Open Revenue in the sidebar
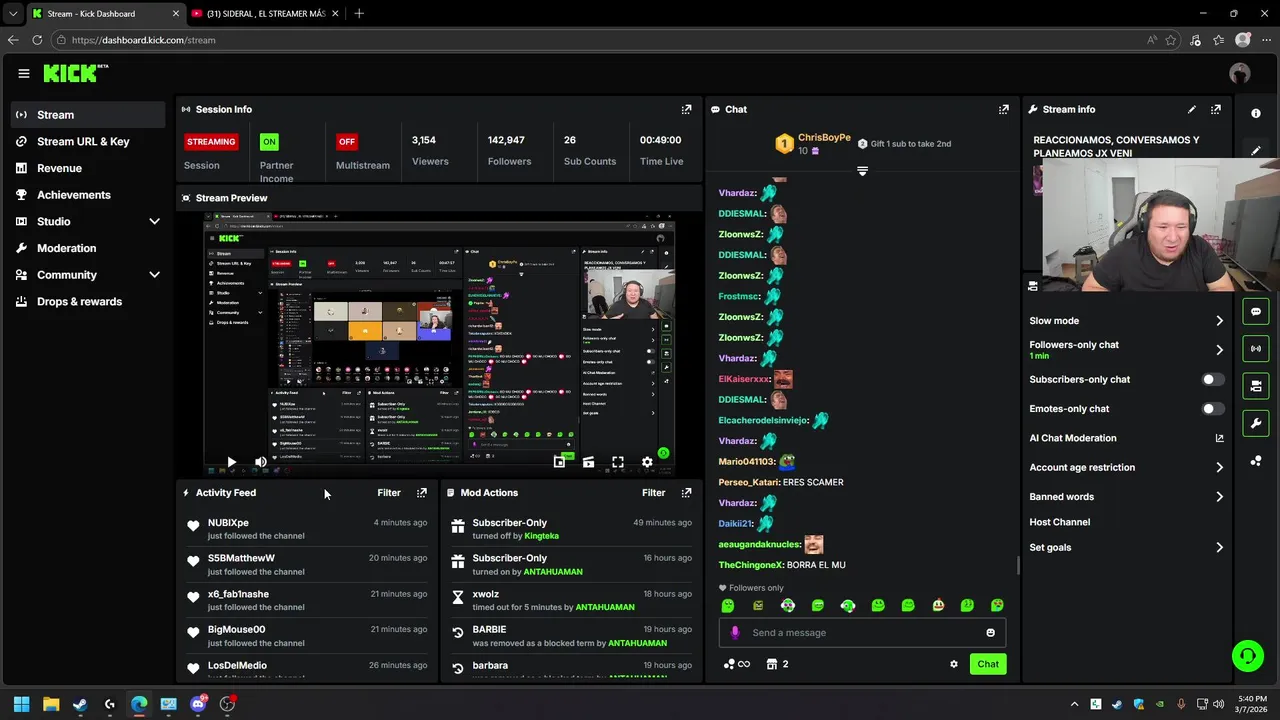 [x=88, y=168]
